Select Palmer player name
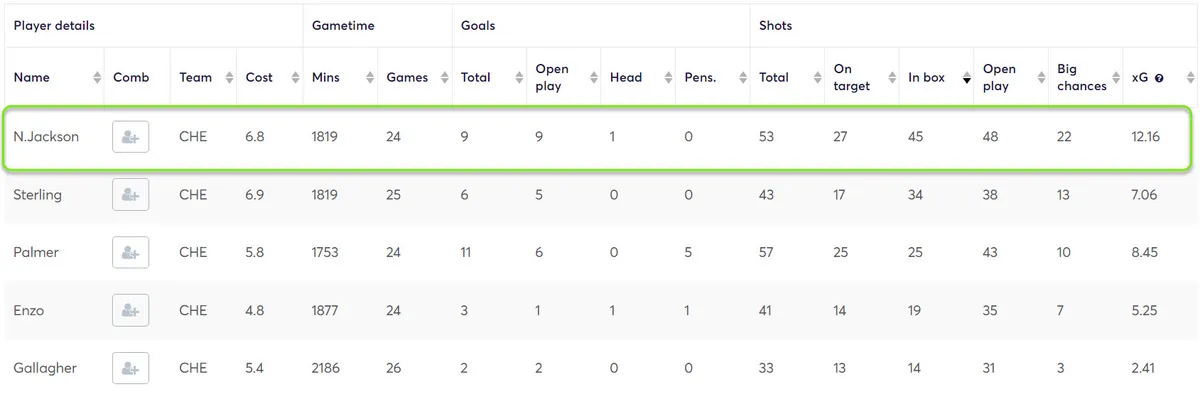1200x394 pixels. tap(36, 253)
